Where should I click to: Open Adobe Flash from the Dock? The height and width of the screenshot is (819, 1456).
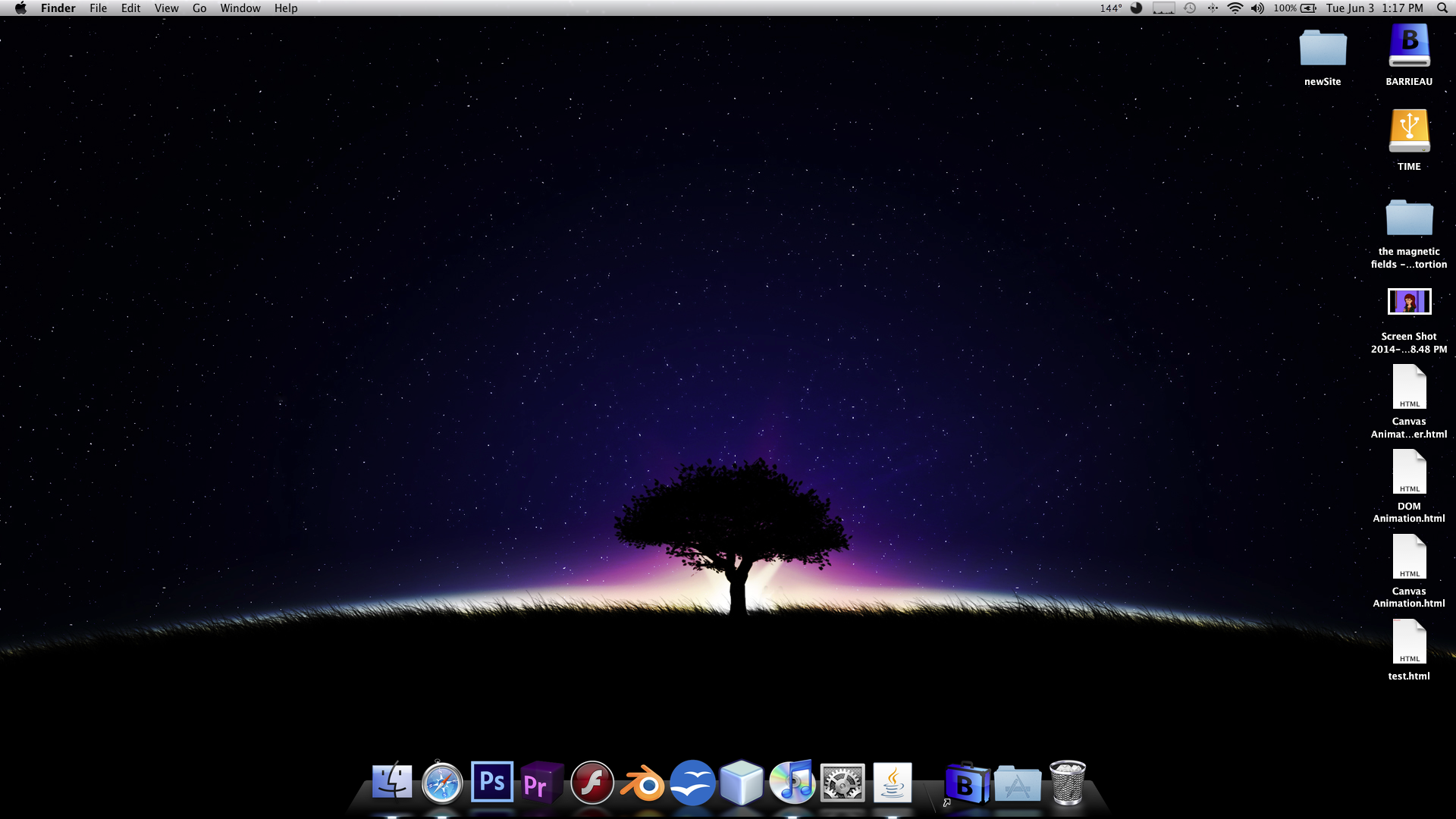pyautogui.click(x=592, y=782)
